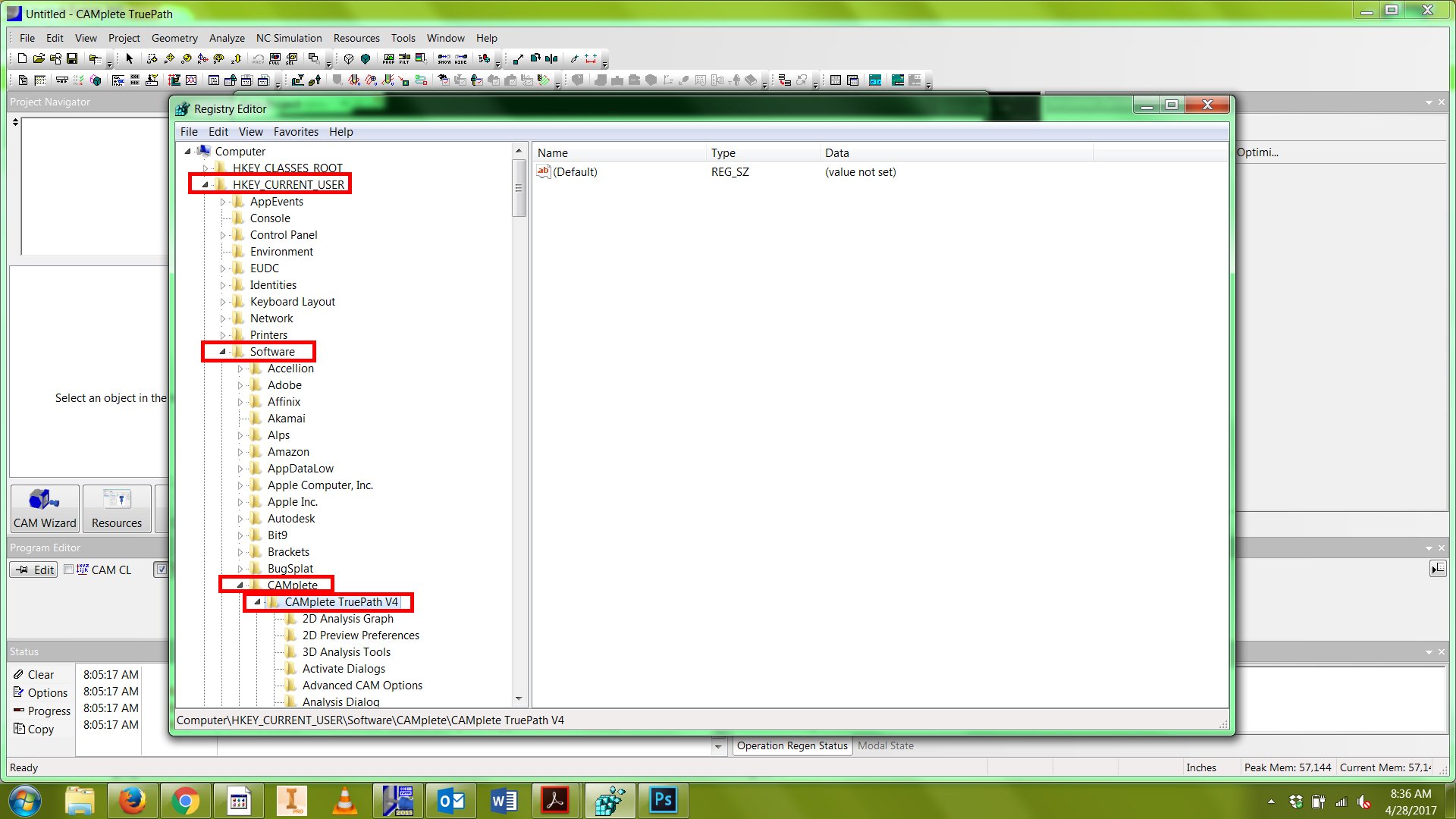Uncheck the checkbox right of CAM CL
Viewport: 1456px width, 819px height.
point(160,570)
